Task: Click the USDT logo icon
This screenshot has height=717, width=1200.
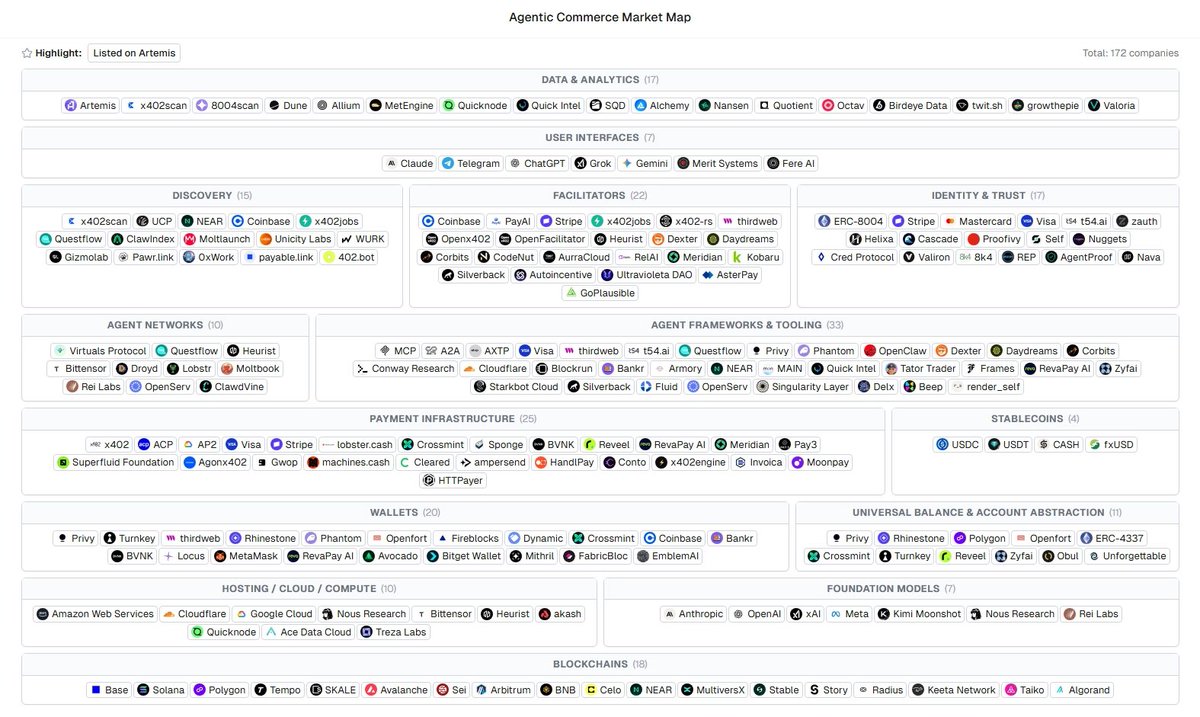Action: coord(994,445)
